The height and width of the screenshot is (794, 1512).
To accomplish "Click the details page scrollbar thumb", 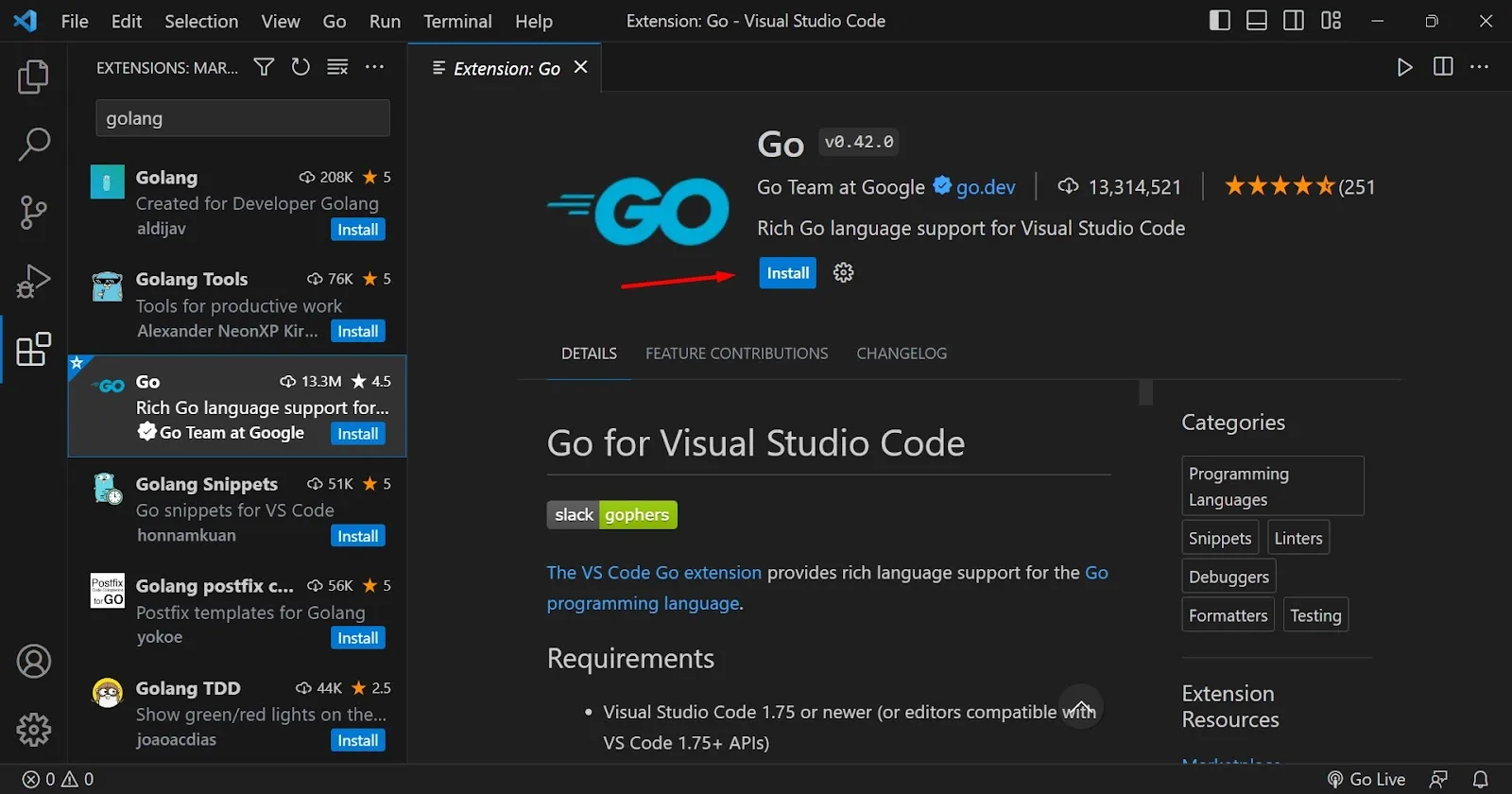I will click(x=1146, y=392).
